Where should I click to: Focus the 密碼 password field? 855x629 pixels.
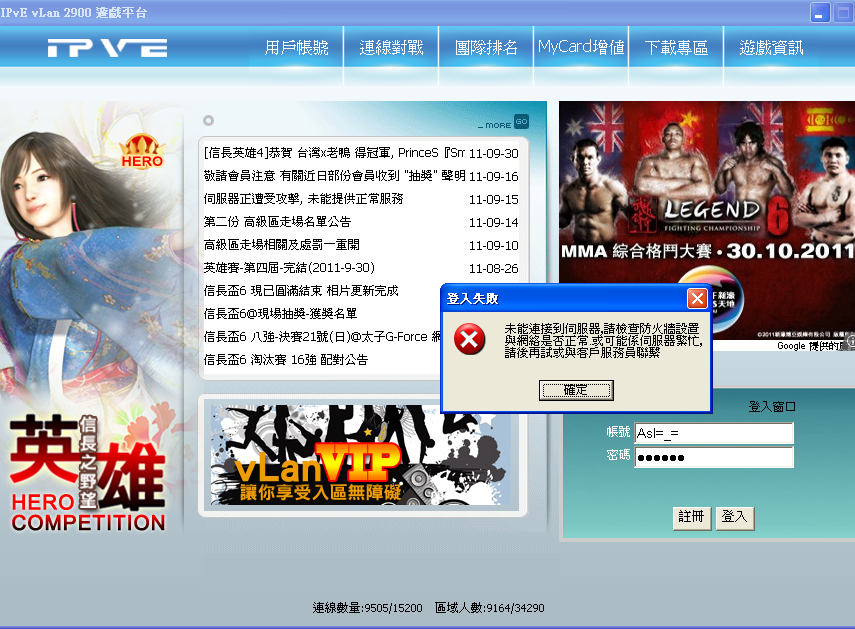[x=714, y=457]
